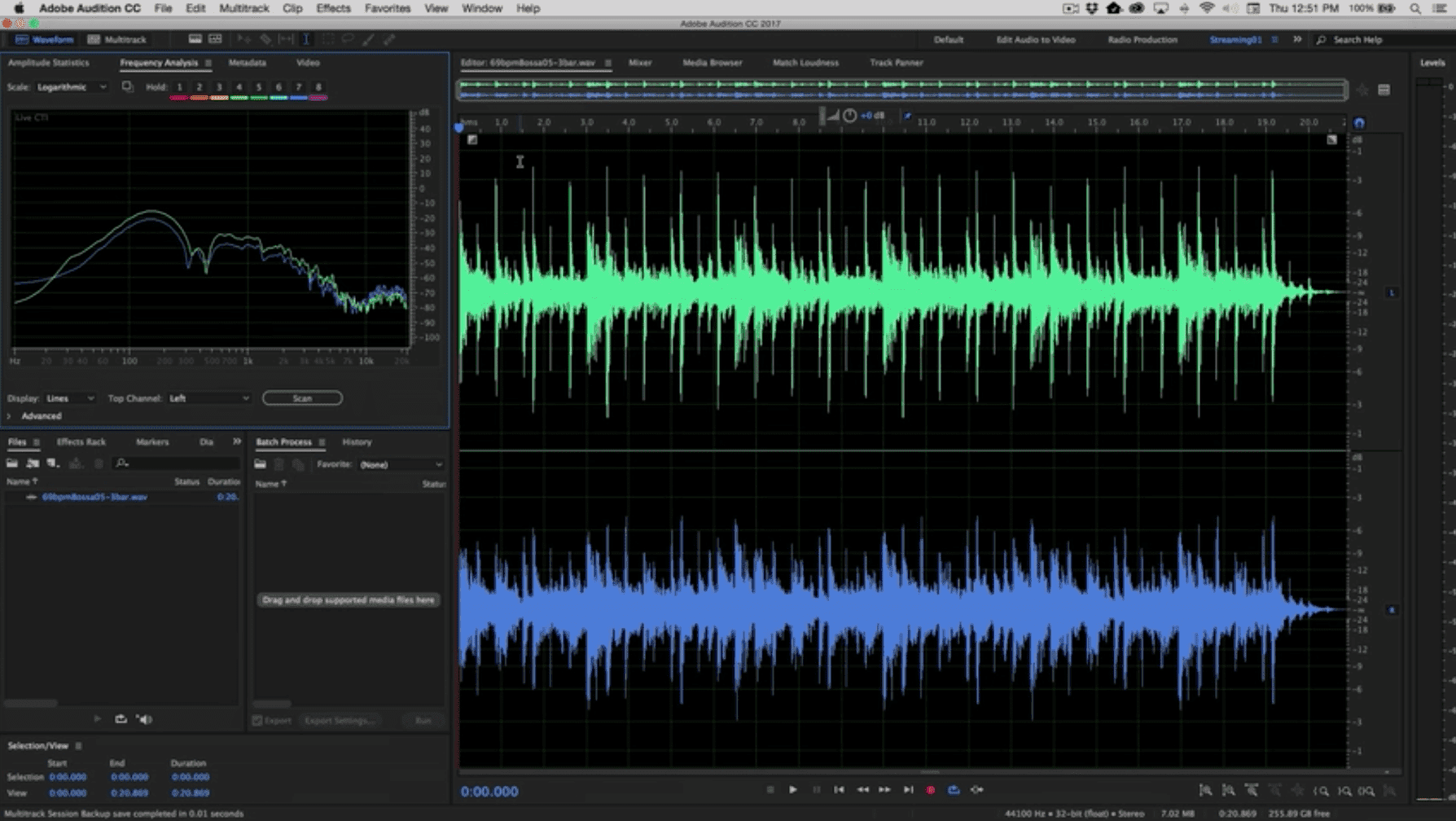Open the Scale Logarithmic dropdown

[x=72, y=87]
